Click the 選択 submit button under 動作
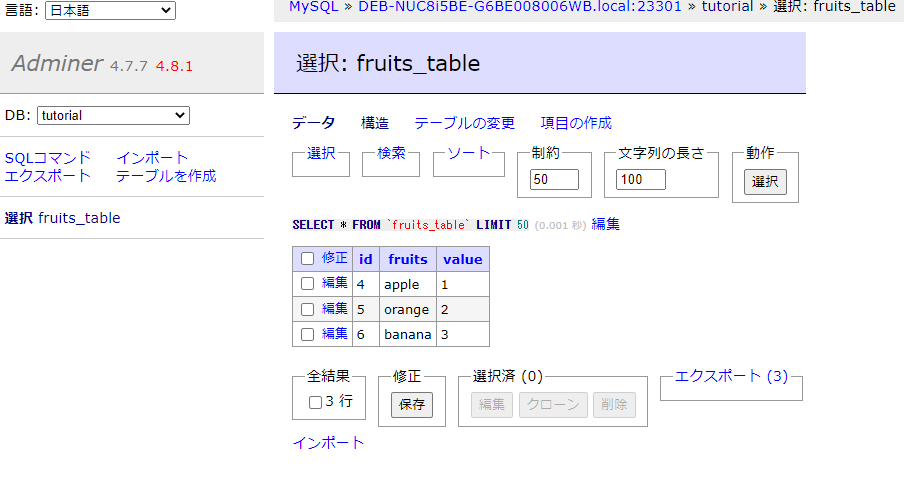Screen dimensions: 904x497 coord(765,182)
